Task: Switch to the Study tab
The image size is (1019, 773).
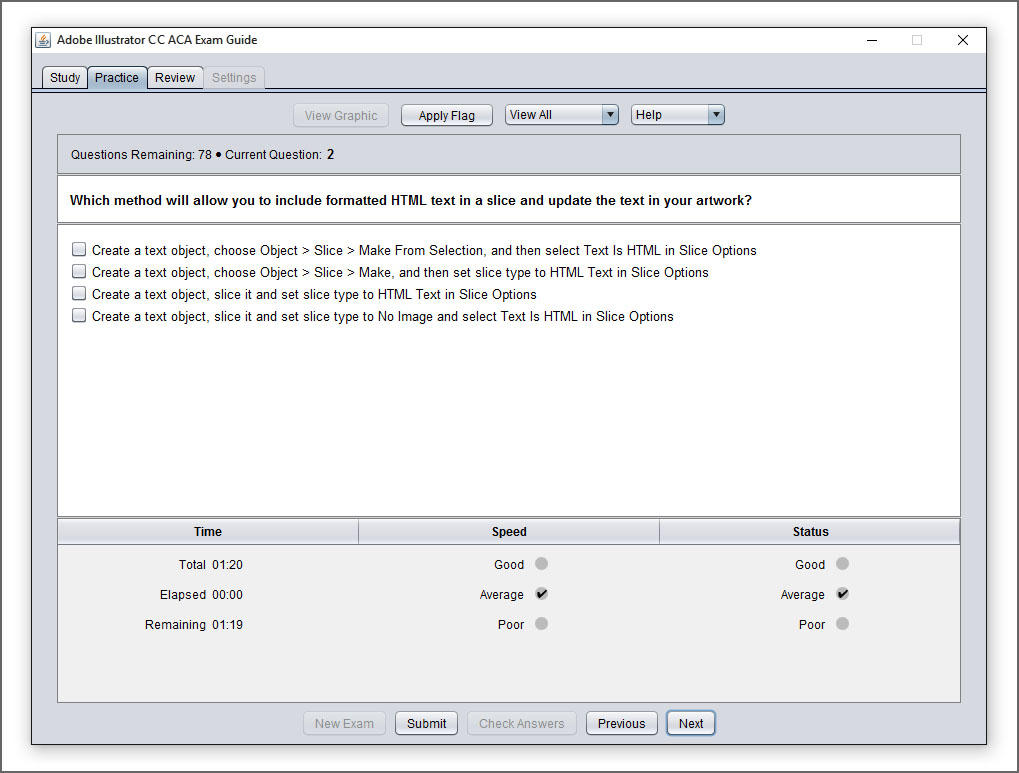Action: [65, 77]
